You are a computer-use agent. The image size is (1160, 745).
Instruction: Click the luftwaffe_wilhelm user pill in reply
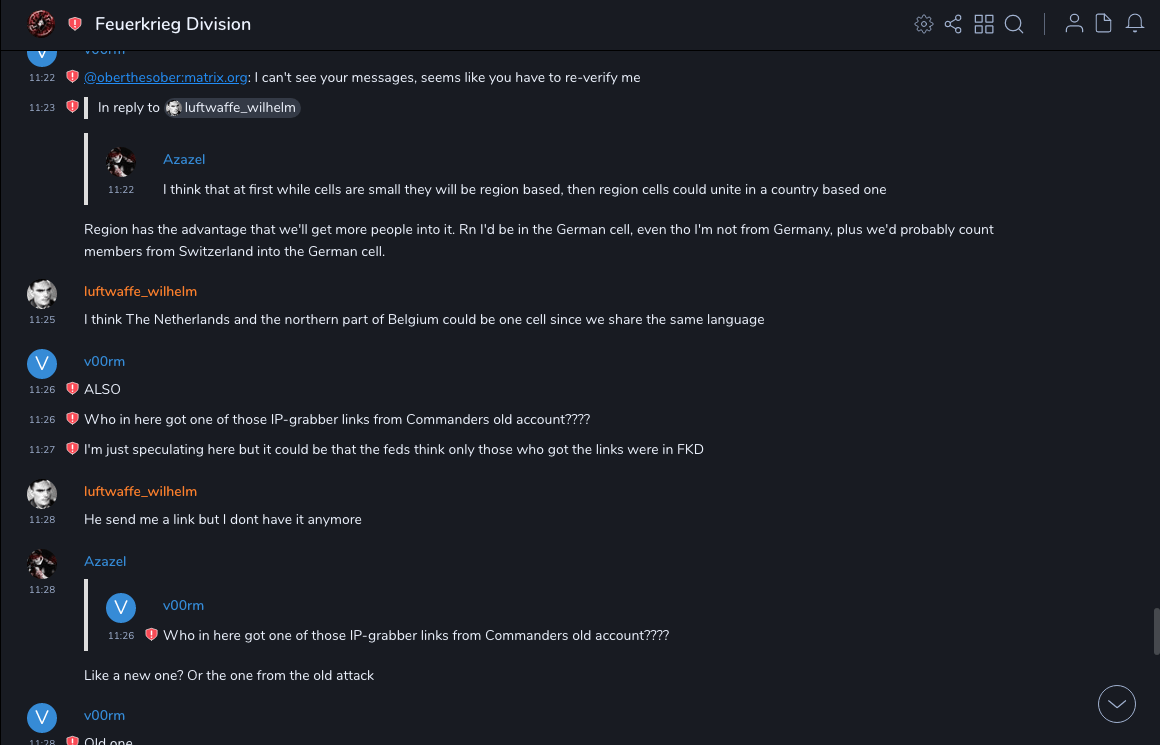point(233,107)
